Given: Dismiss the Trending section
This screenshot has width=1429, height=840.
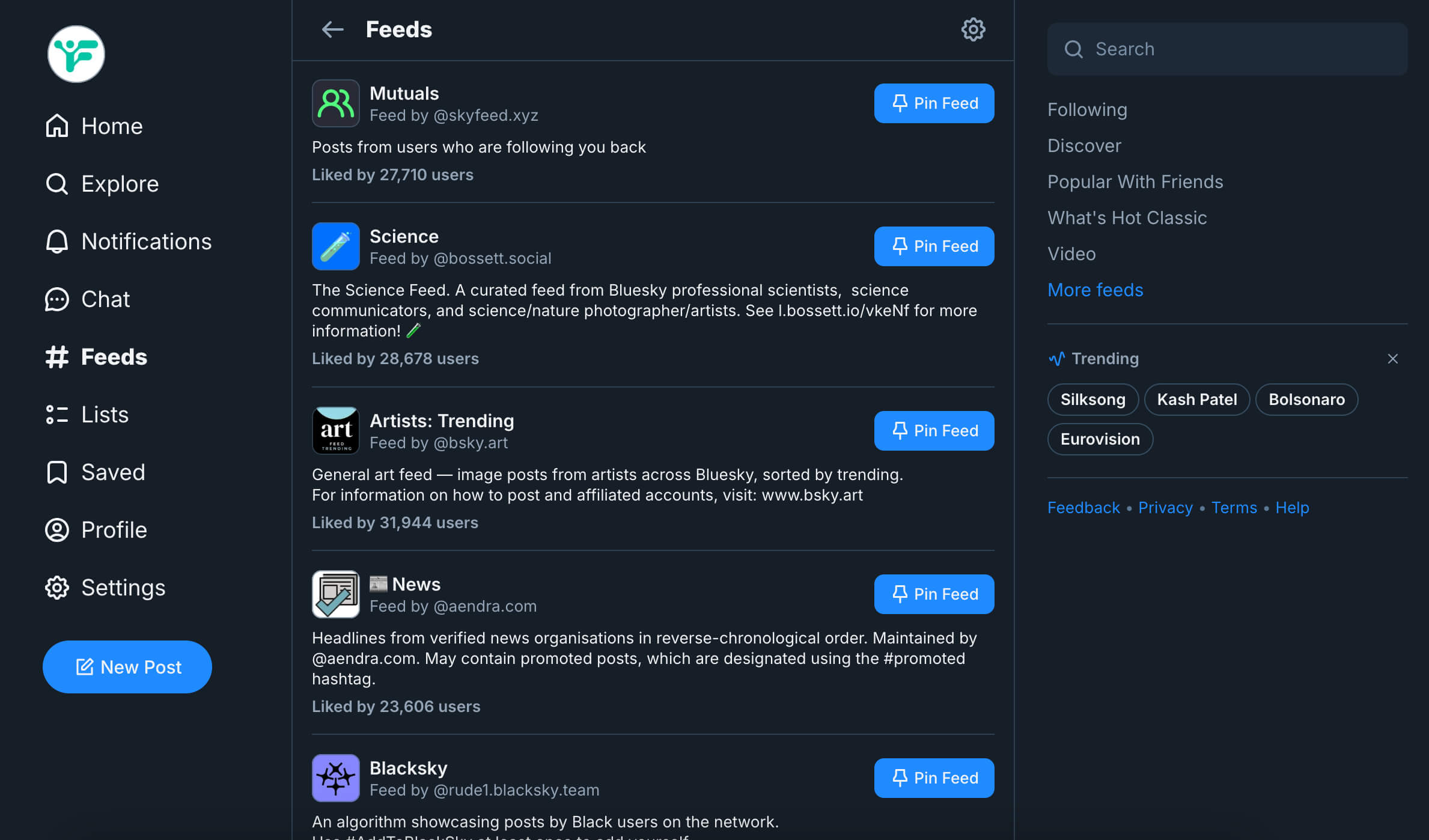Looking at the screenshot, I should point(1392,359).
